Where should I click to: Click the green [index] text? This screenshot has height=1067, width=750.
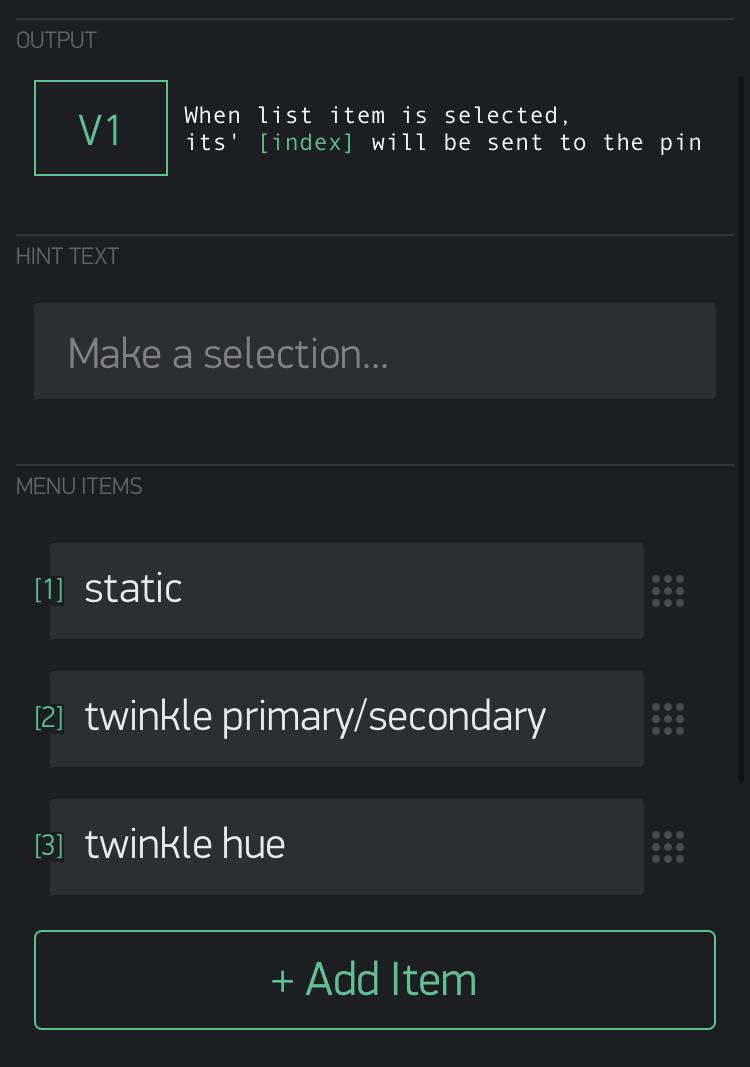[x=306, y=143]
